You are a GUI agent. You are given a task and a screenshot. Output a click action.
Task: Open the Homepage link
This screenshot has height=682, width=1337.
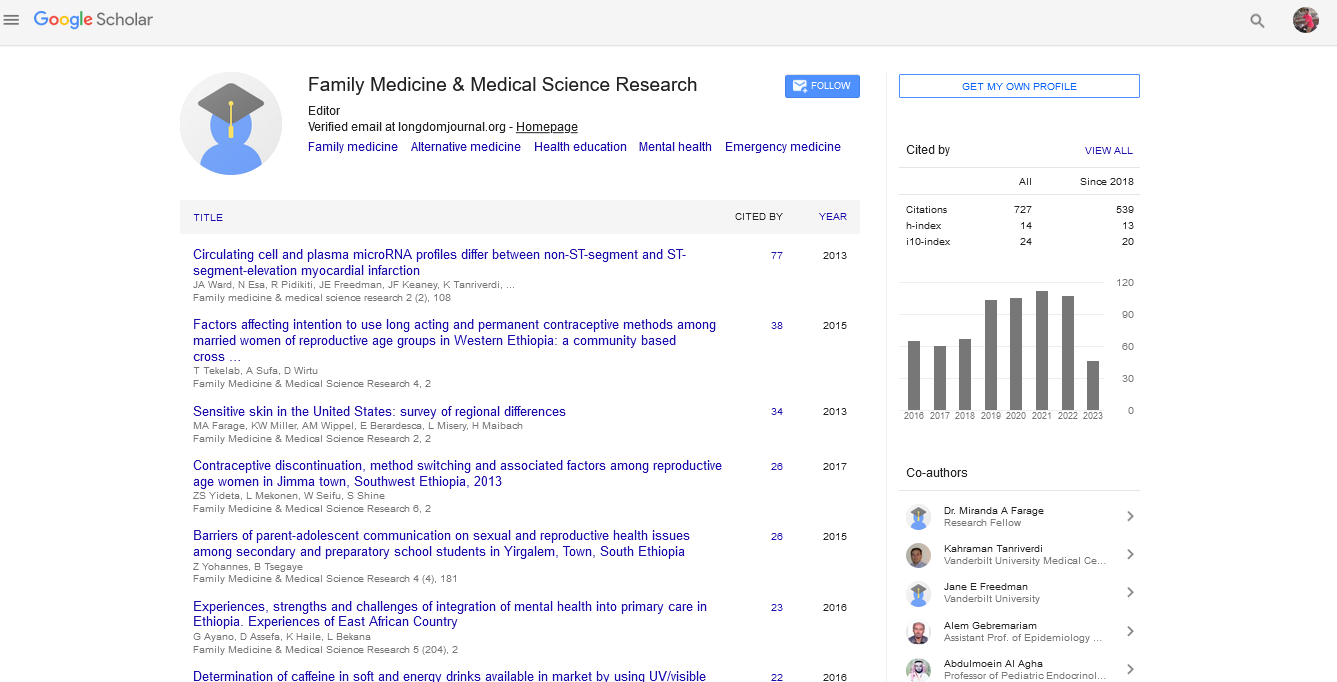(546, 127)
